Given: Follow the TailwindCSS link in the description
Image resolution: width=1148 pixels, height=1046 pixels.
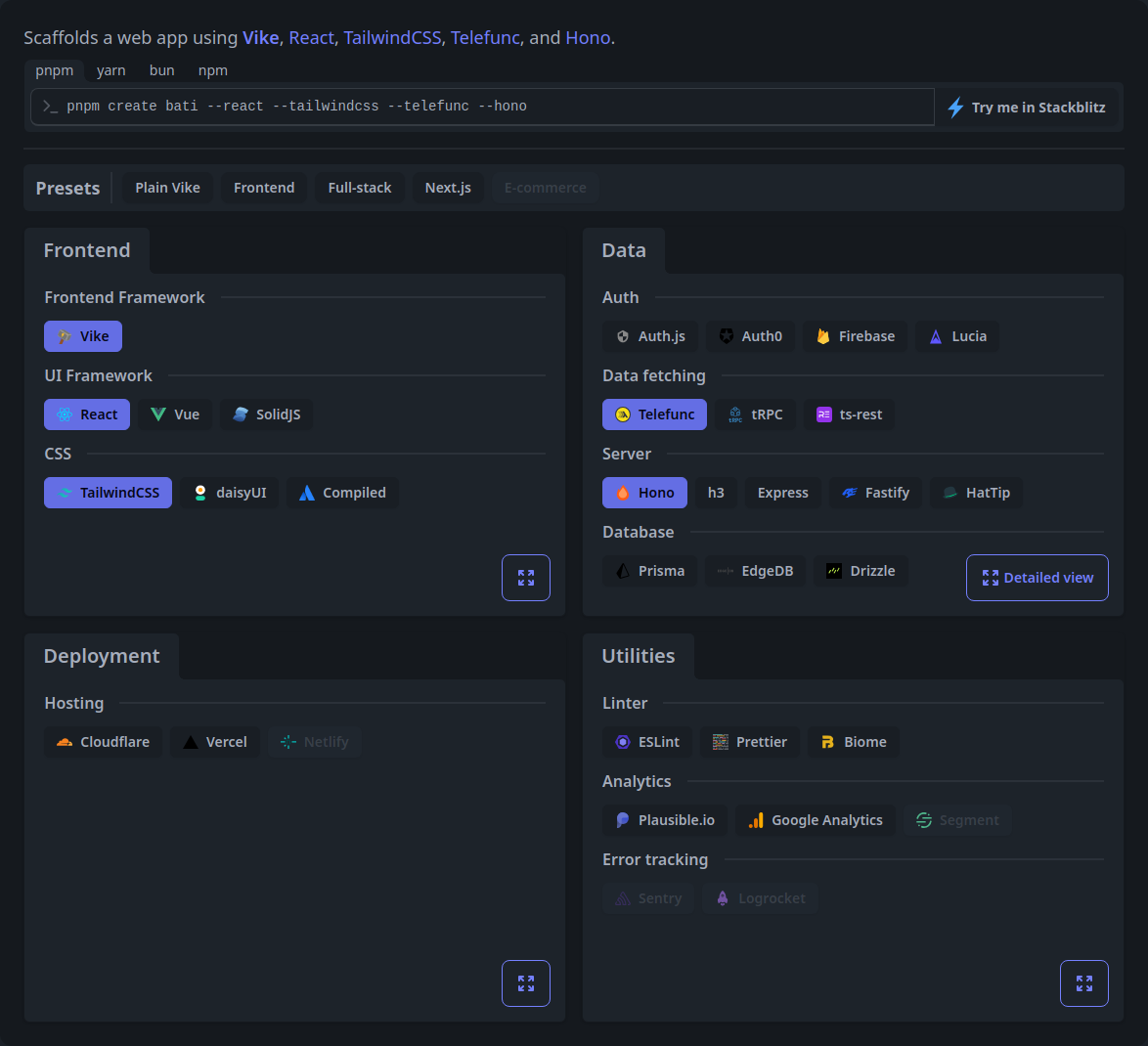Looking at the screenshot, I should tap(392, 37).
